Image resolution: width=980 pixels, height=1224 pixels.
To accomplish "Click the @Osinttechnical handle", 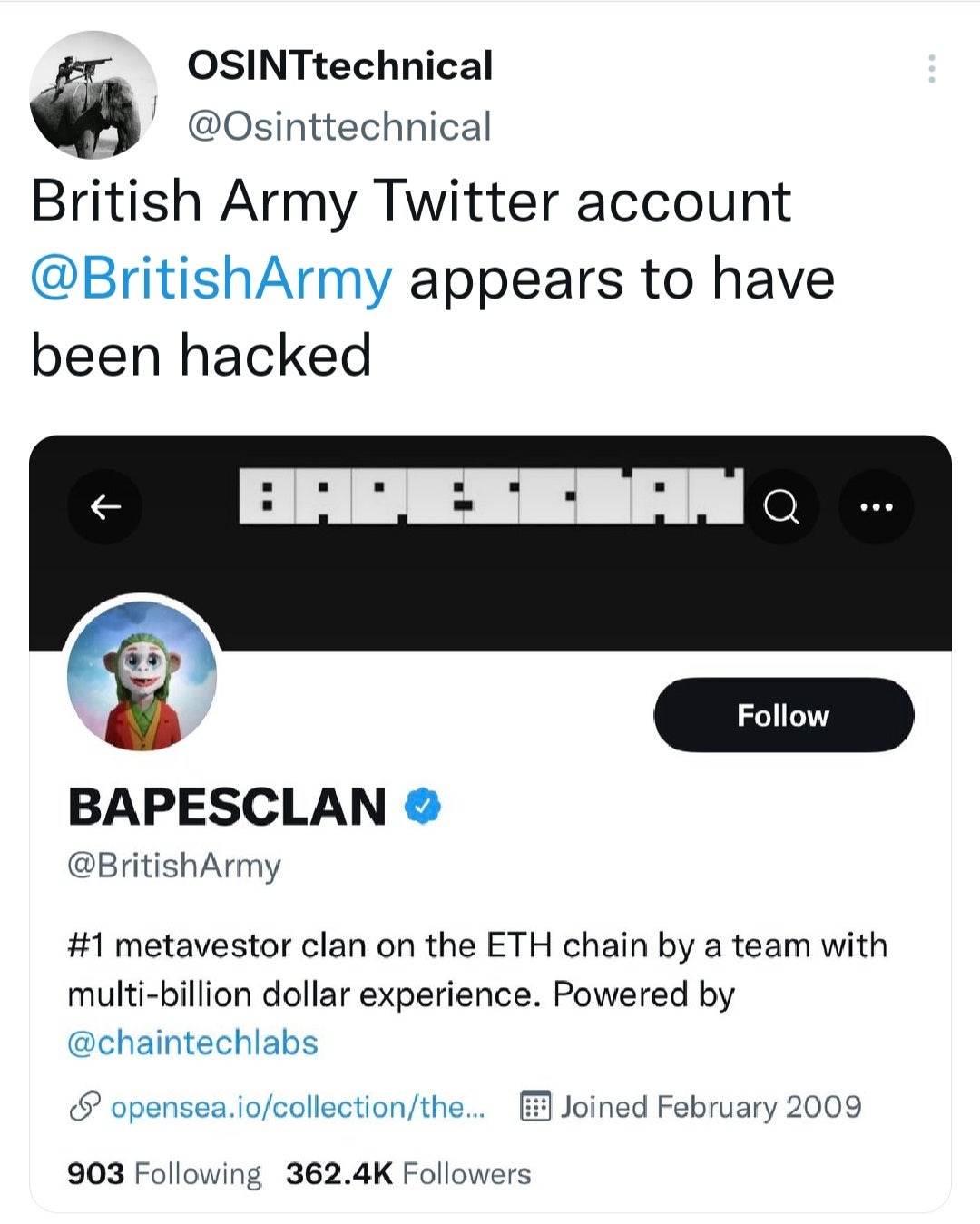I will tap(339, 126).
